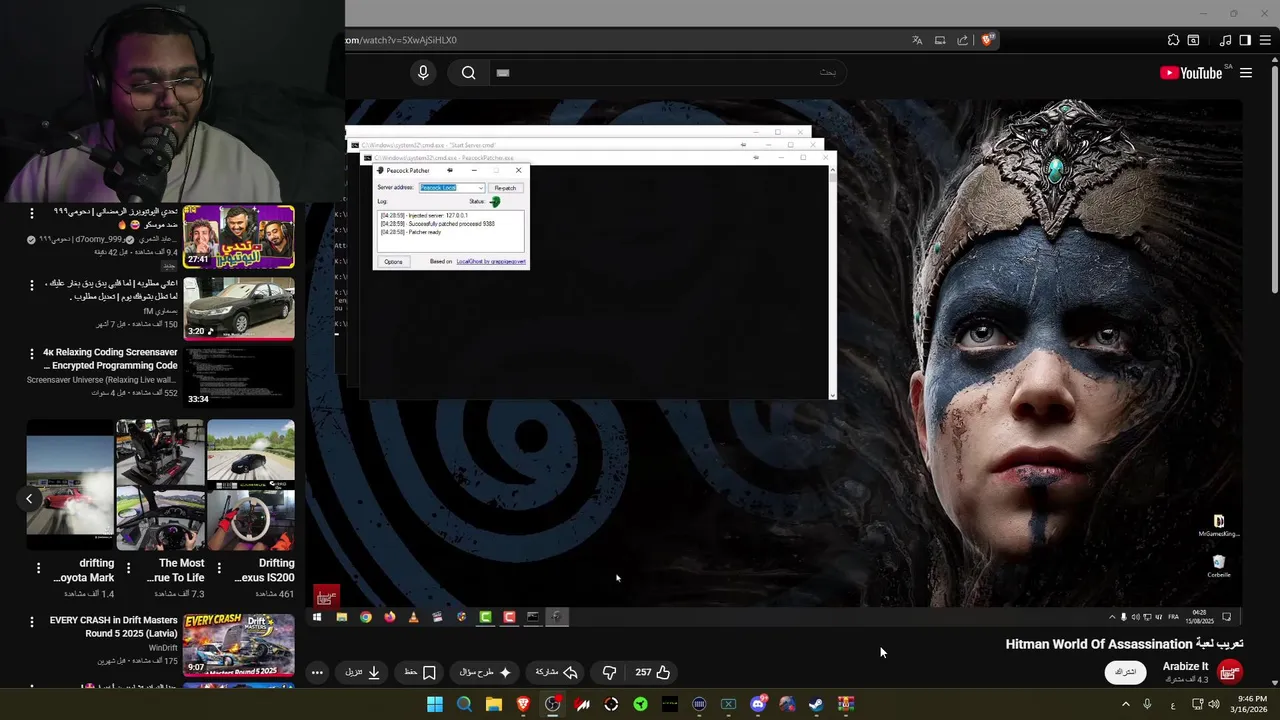The height and width of the screenshot is (720, 1280).
Task: Click the browser translate page icon
Action: coord(917,40)
